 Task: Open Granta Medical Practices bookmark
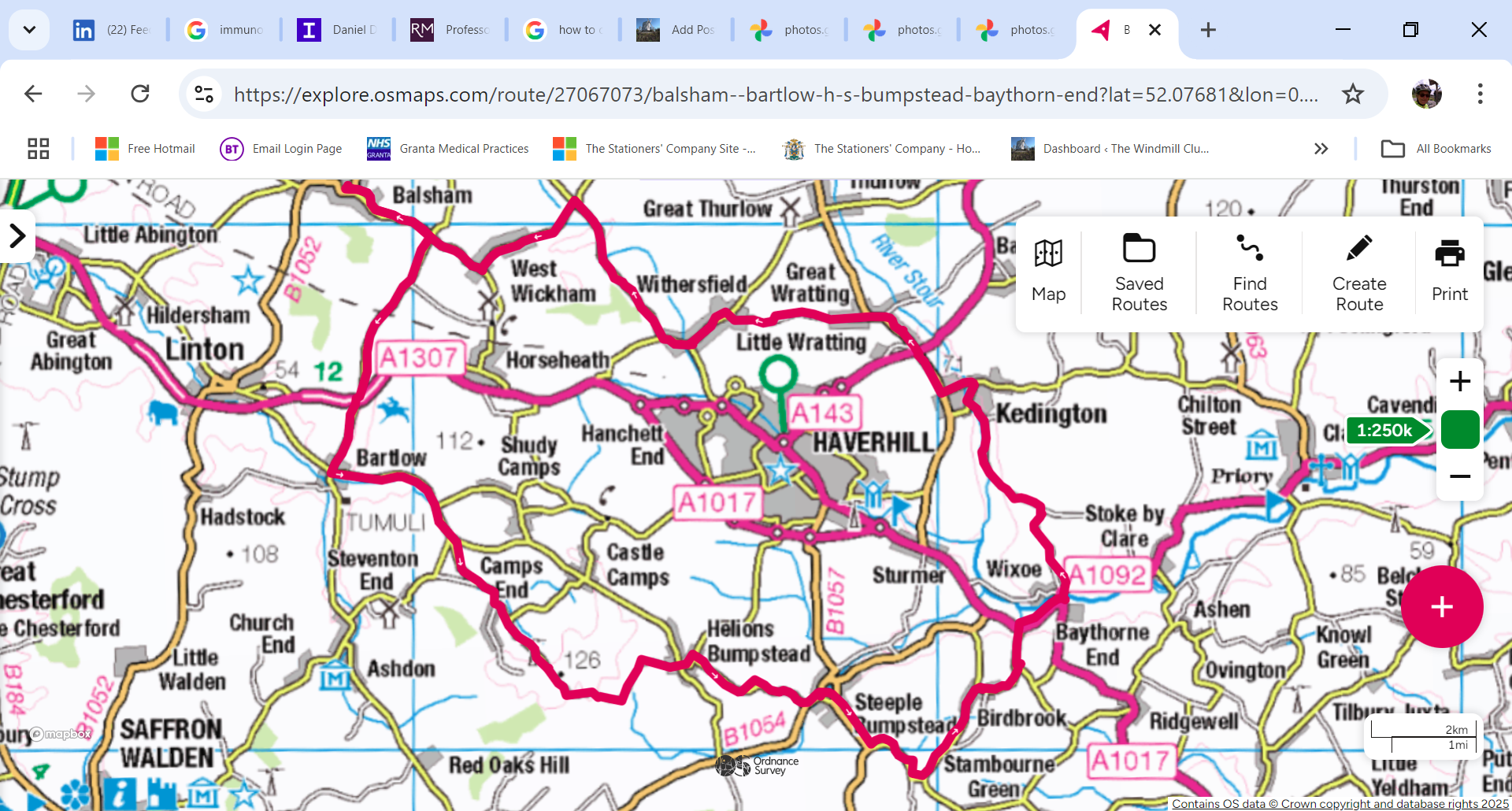448,149
